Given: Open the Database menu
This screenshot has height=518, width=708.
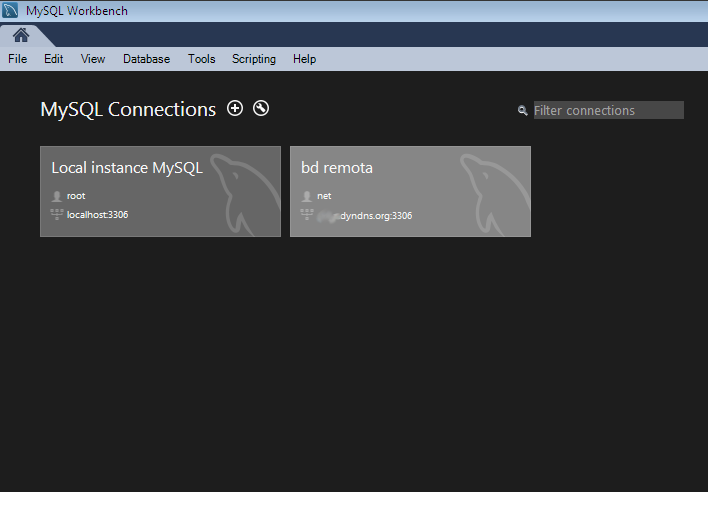Looking at the screenshot, I should (146, 59).
